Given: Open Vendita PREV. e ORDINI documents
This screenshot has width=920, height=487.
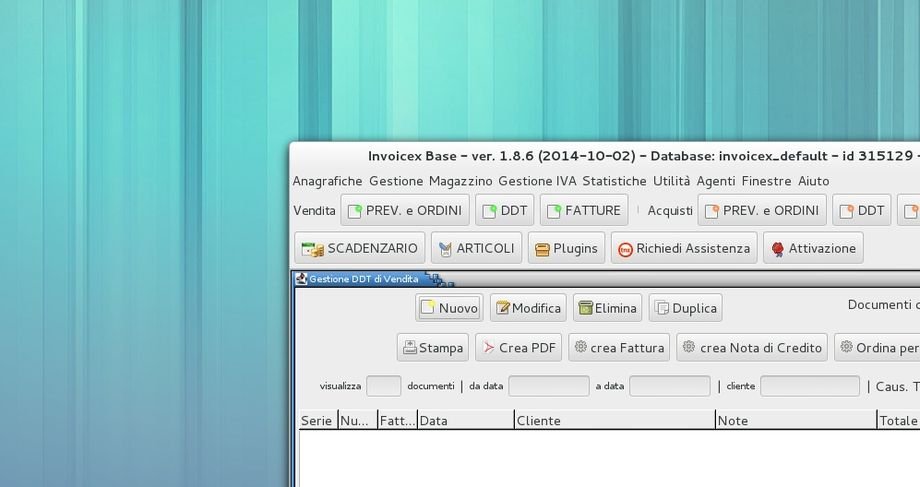Looking at the screenshot, I should point(405,211).
